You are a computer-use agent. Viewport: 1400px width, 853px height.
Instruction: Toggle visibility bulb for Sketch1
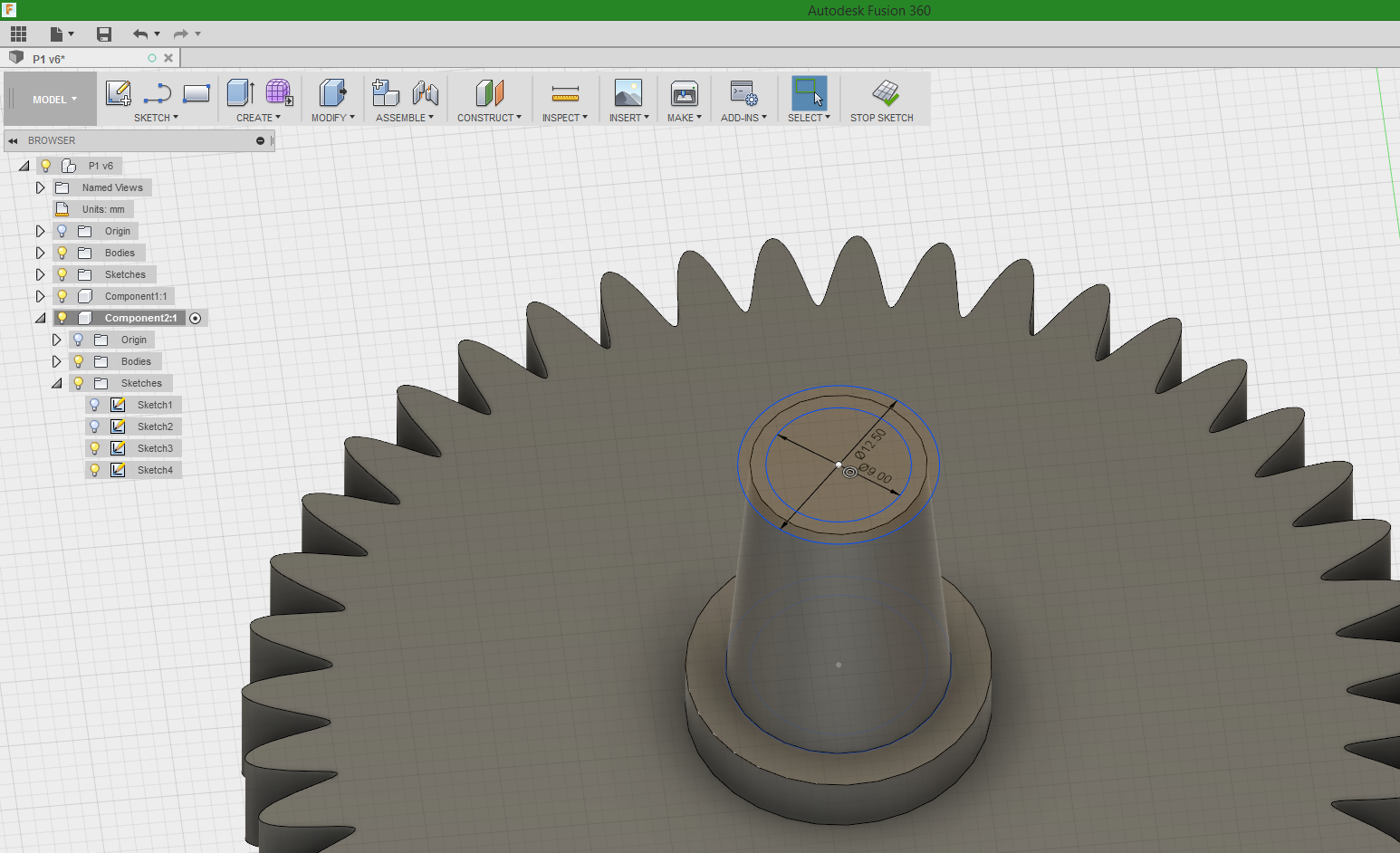click(x=94, y=405)
